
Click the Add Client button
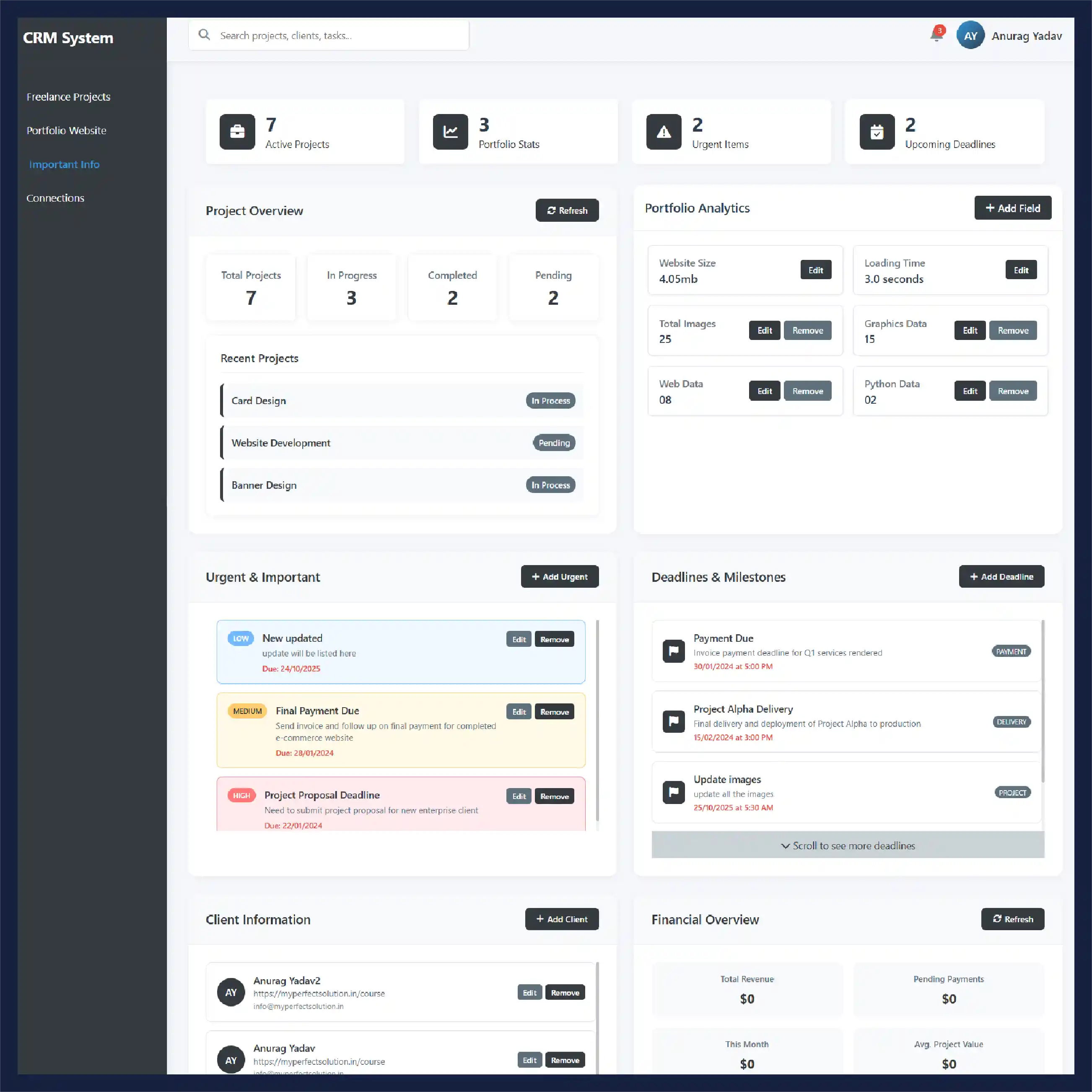(562, 919)
